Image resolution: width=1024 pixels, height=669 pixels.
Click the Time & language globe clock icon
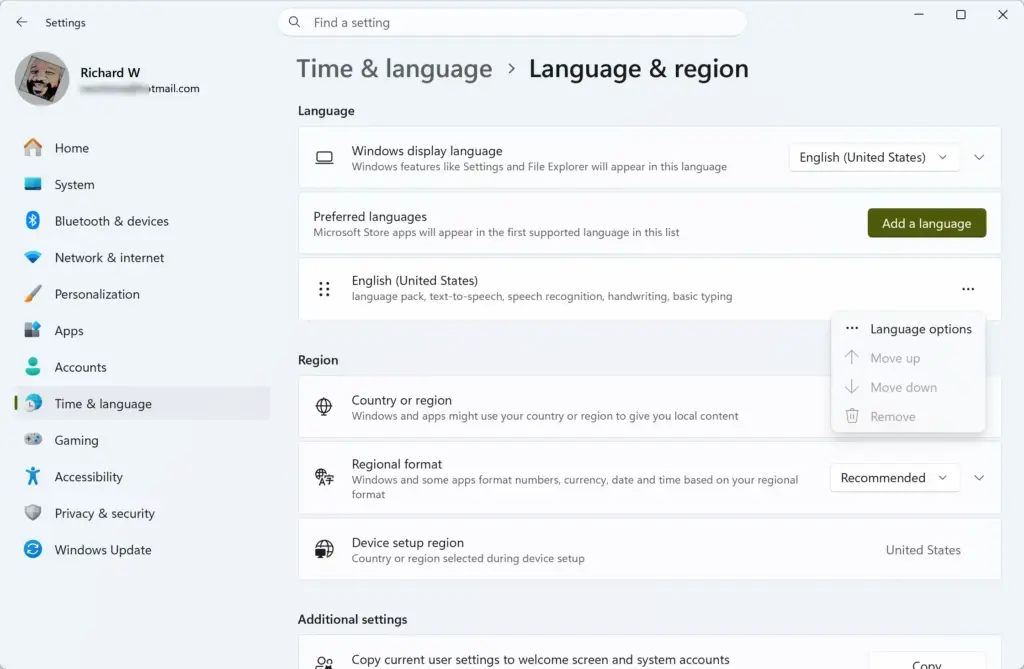coord(33,403)
